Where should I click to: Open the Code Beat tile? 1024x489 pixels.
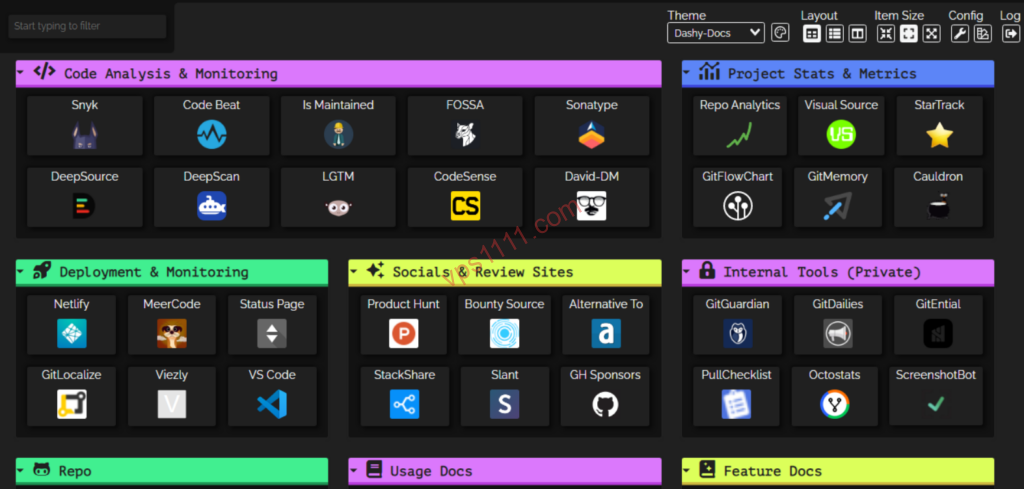(212, 125)
